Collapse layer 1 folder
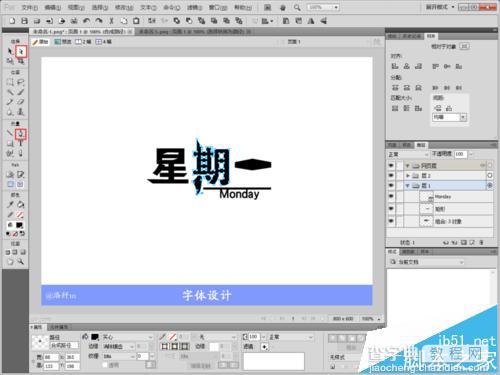Image resolution: width=500 pixels, height=375 pixels. click(407, 185)
